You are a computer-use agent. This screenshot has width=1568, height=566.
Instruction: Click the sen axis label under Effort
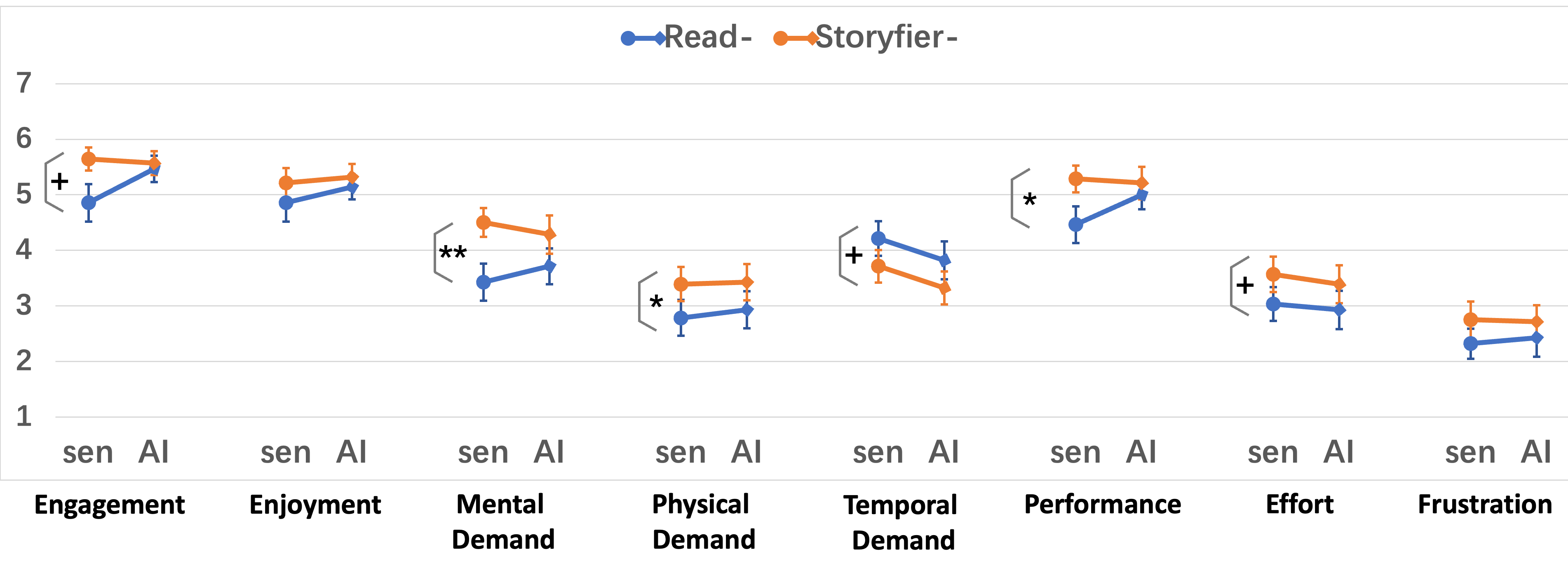[1273, 453]
